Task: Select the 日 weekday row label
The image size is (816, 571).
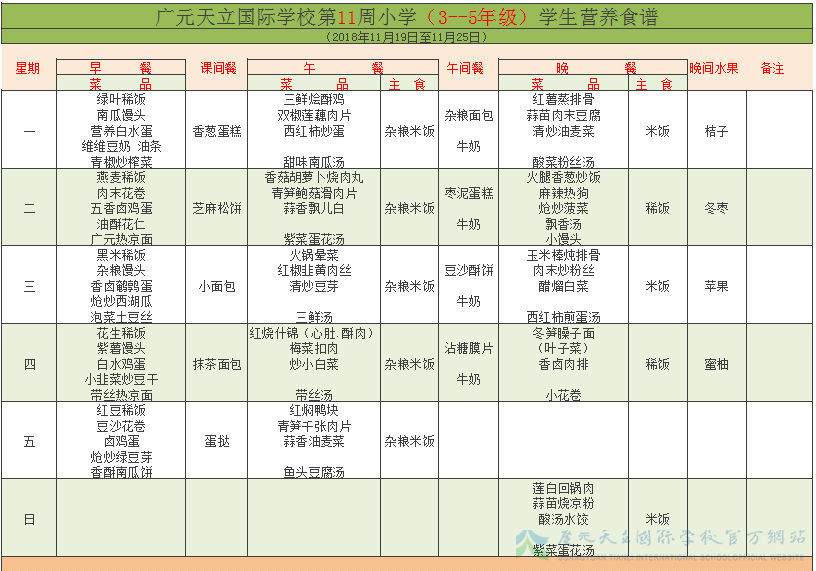Action: click(28, 519)
